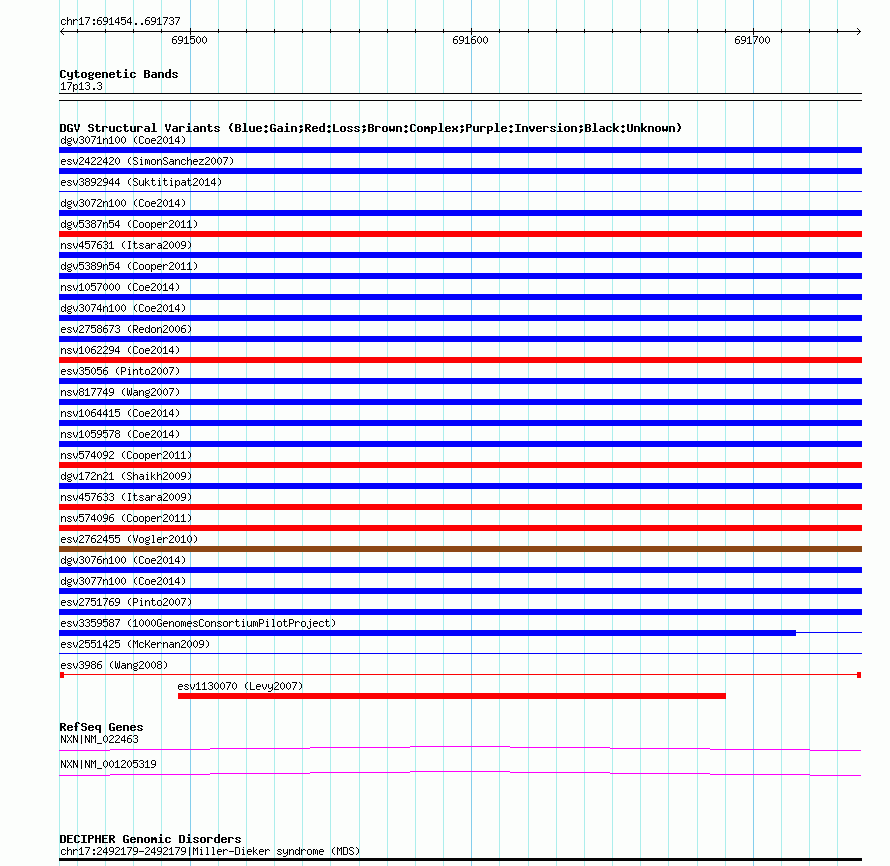The image size is (890, 866).
Task: Open the esv3986 (Wang2008) variant label
Action: tap(114, 665)
